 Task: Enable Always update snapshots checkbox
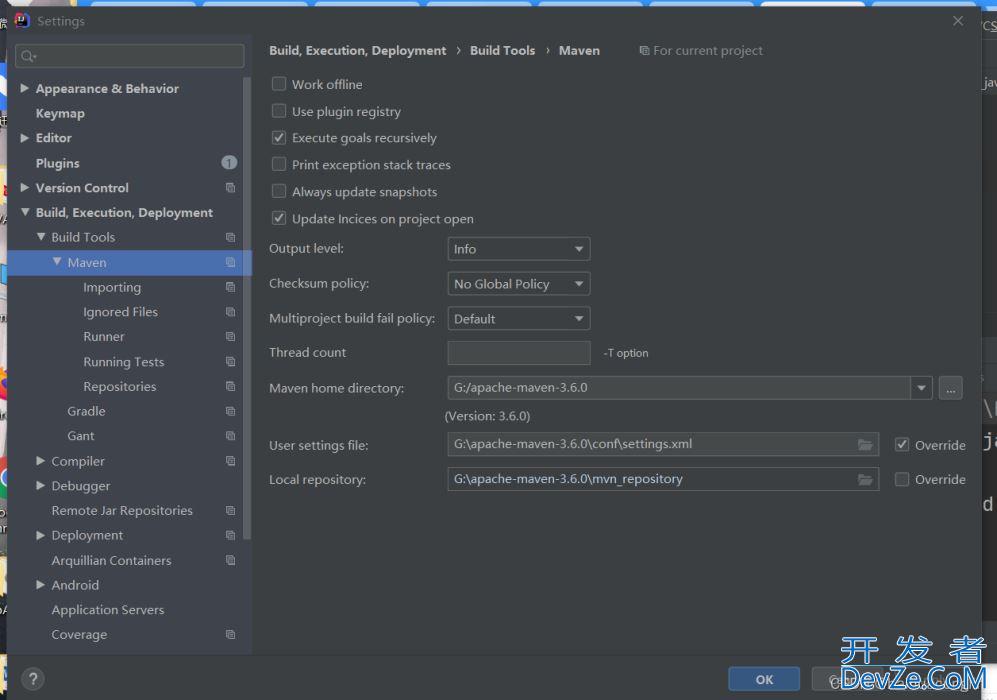tap(278, 191)
